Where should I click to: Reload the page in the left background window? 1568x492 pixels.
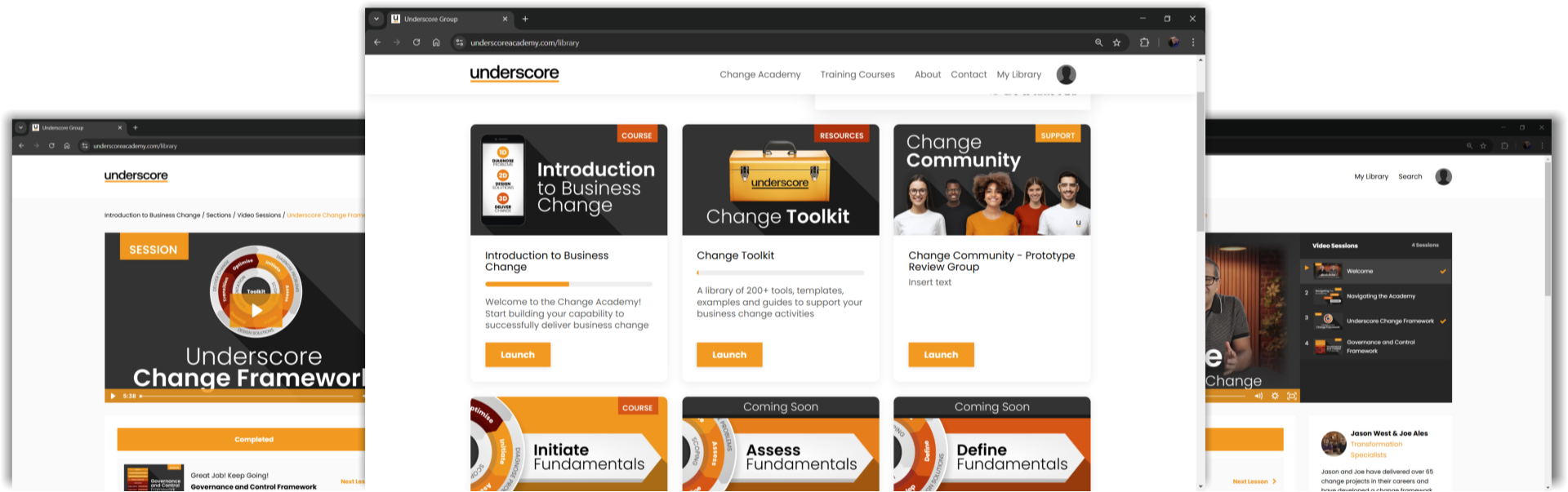[x=51, y=146]
